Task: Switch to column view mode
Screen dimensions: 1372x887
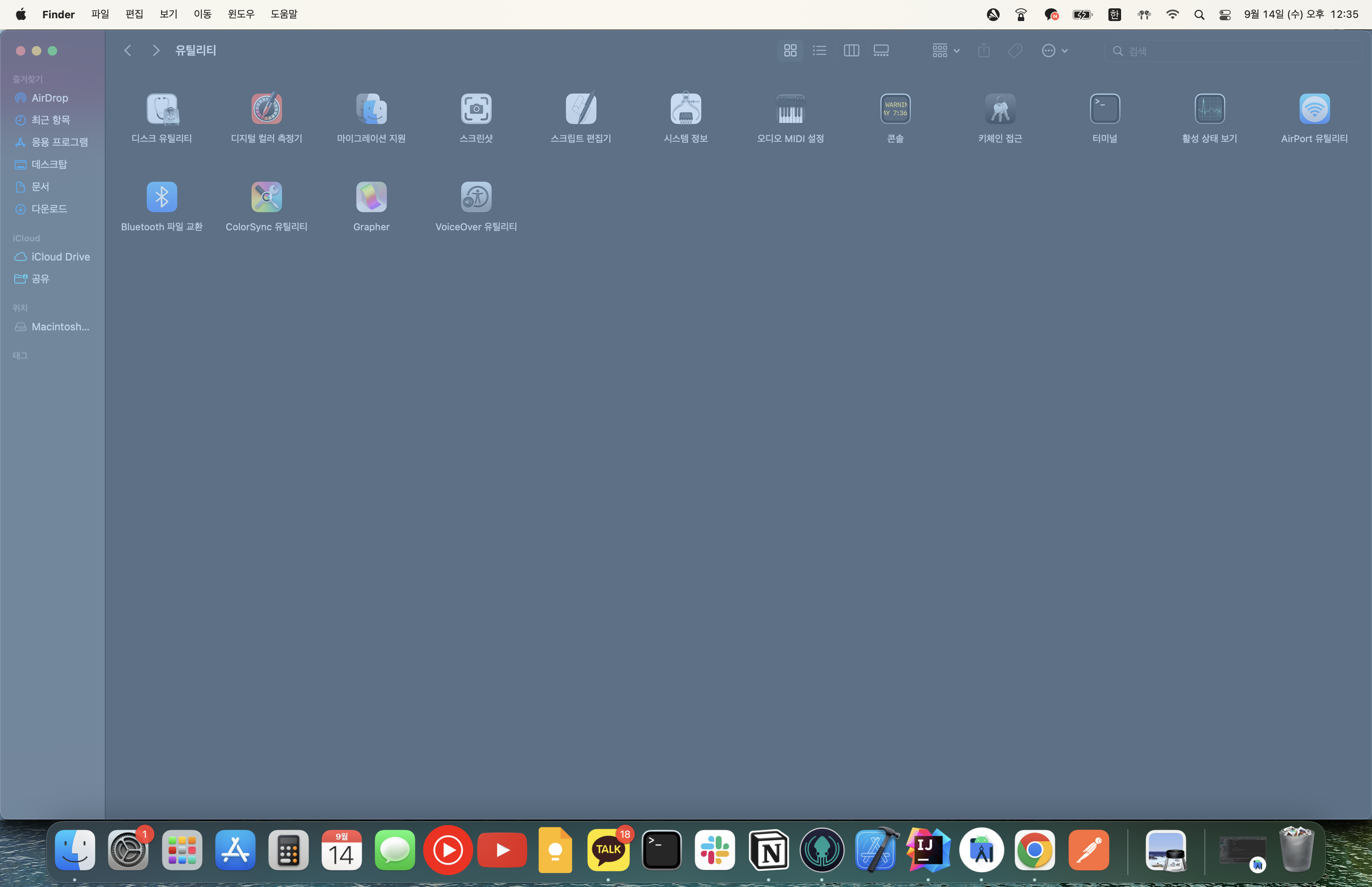Action: 851,51
